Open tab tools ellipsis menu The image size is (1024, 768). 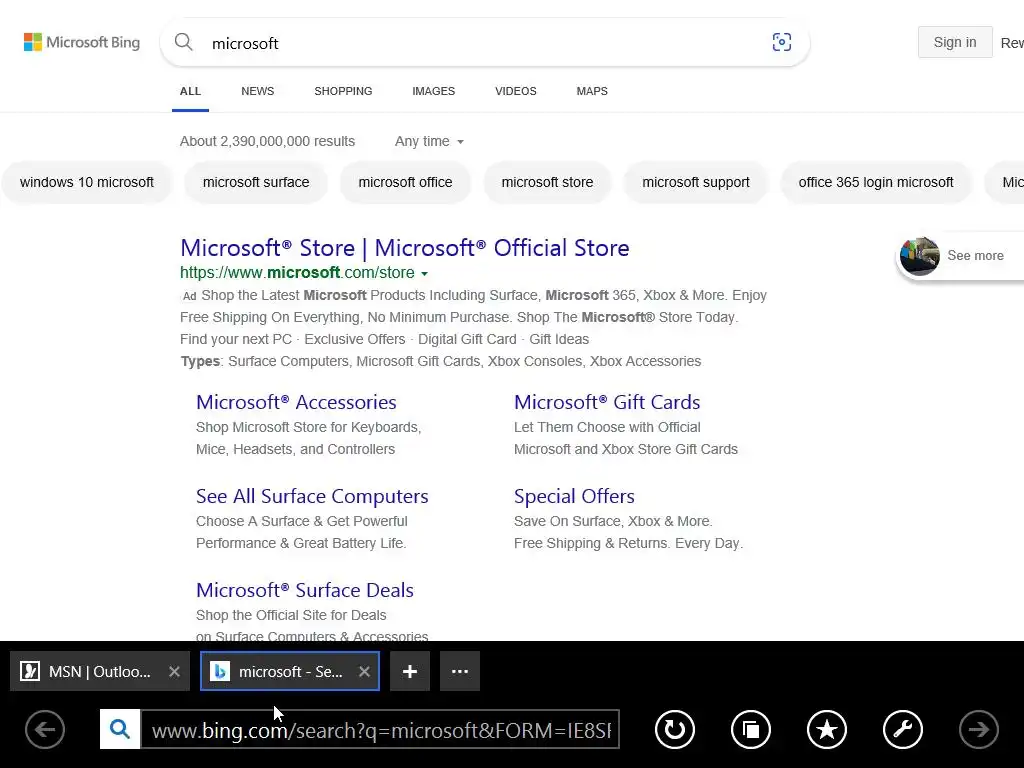pos(460,672)
